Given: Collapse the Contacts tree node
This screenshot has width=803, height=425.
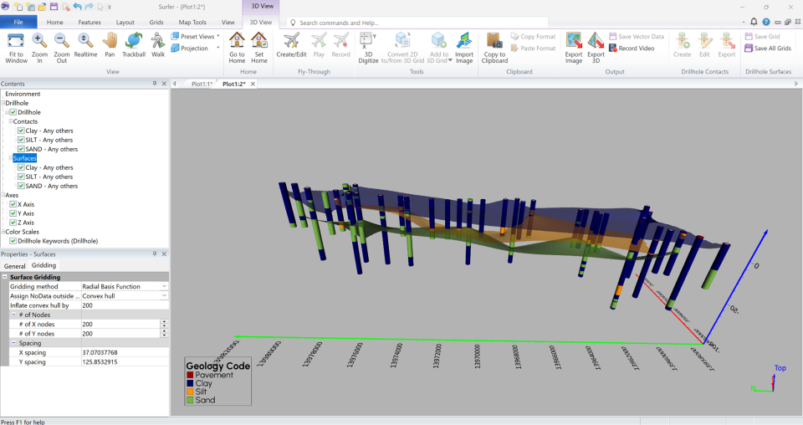Looking at the screenshot, I should point(11,121).
